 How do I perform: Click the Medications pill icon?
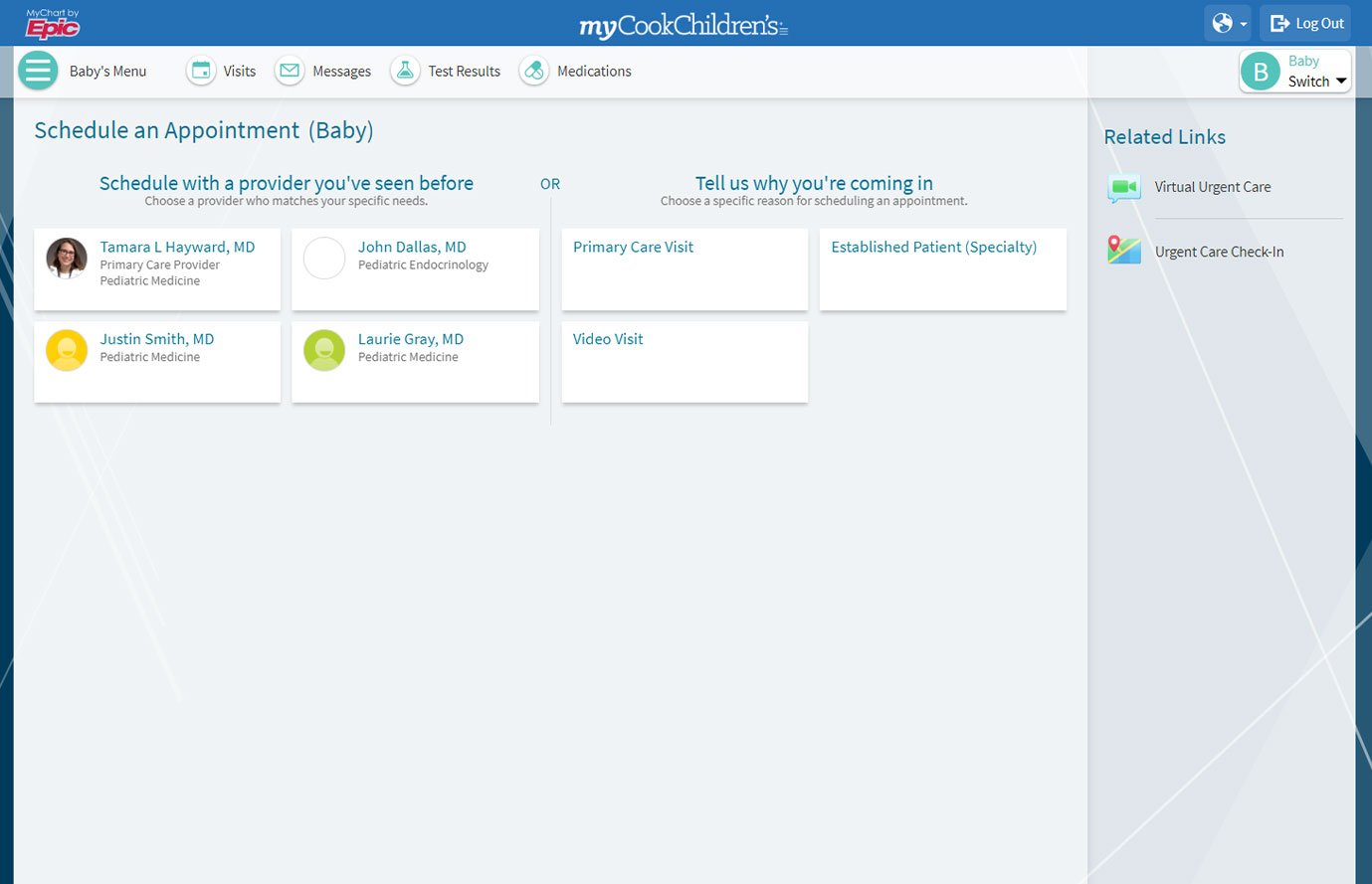click(534, 71)
